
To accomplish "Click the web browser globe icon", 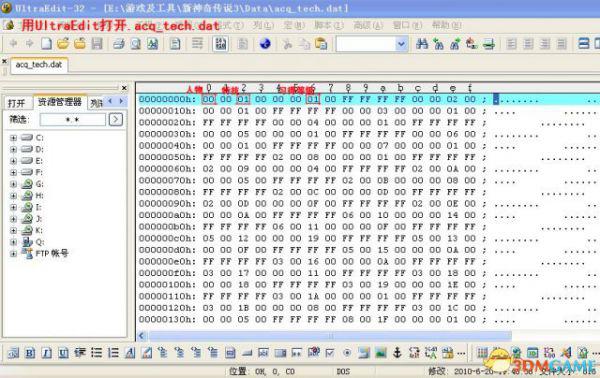I will click(x=265, y=44).
